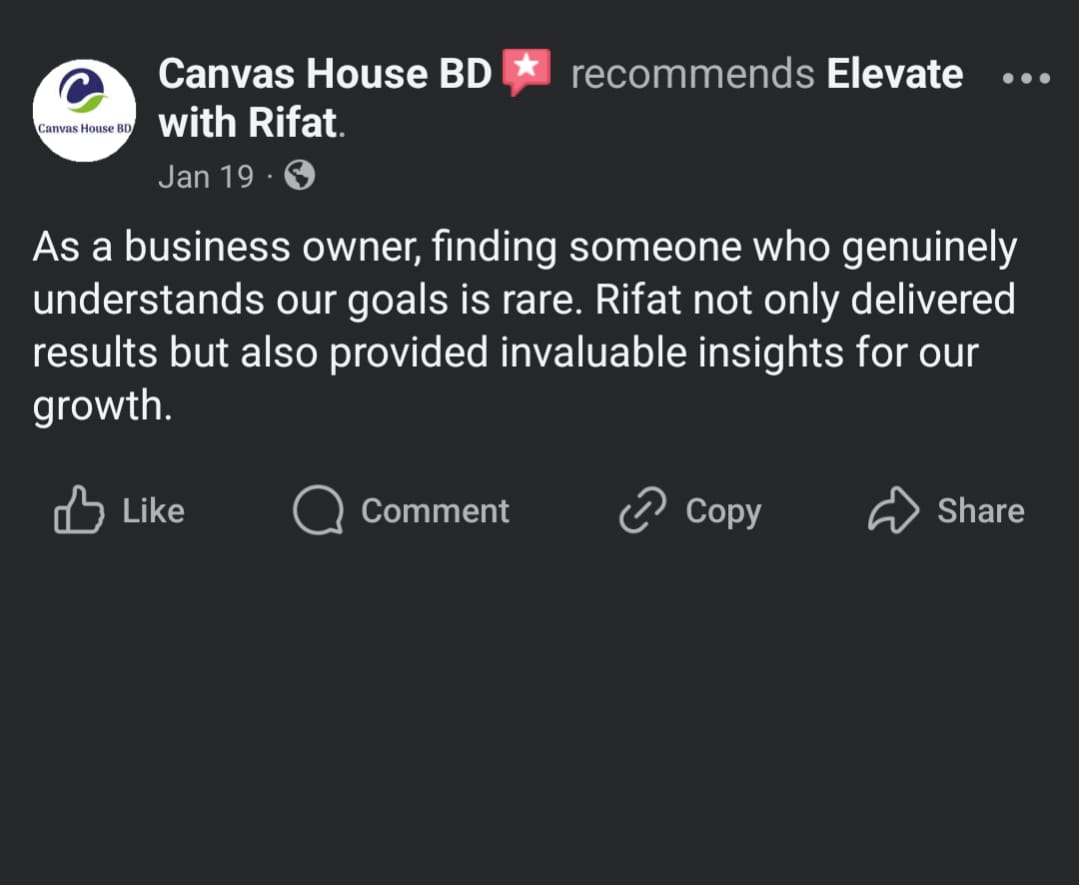Tap the last line 'growth.' of the review
Image resolution: width=1079 pixels, height=885 pixels.
tap(103, 406)
